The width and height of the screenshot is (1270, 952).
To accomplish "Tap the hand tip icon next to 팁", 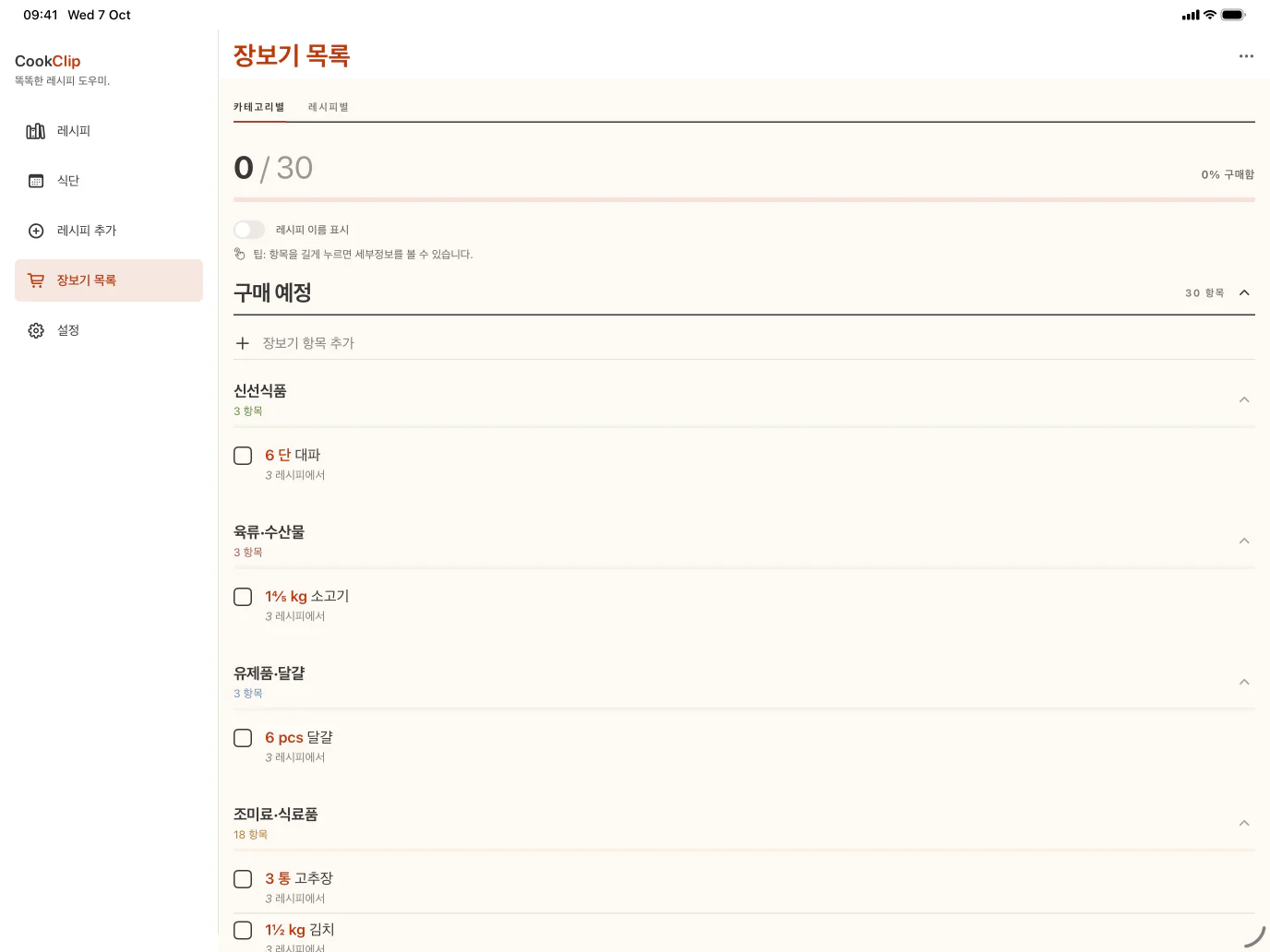I will [240, 254].
